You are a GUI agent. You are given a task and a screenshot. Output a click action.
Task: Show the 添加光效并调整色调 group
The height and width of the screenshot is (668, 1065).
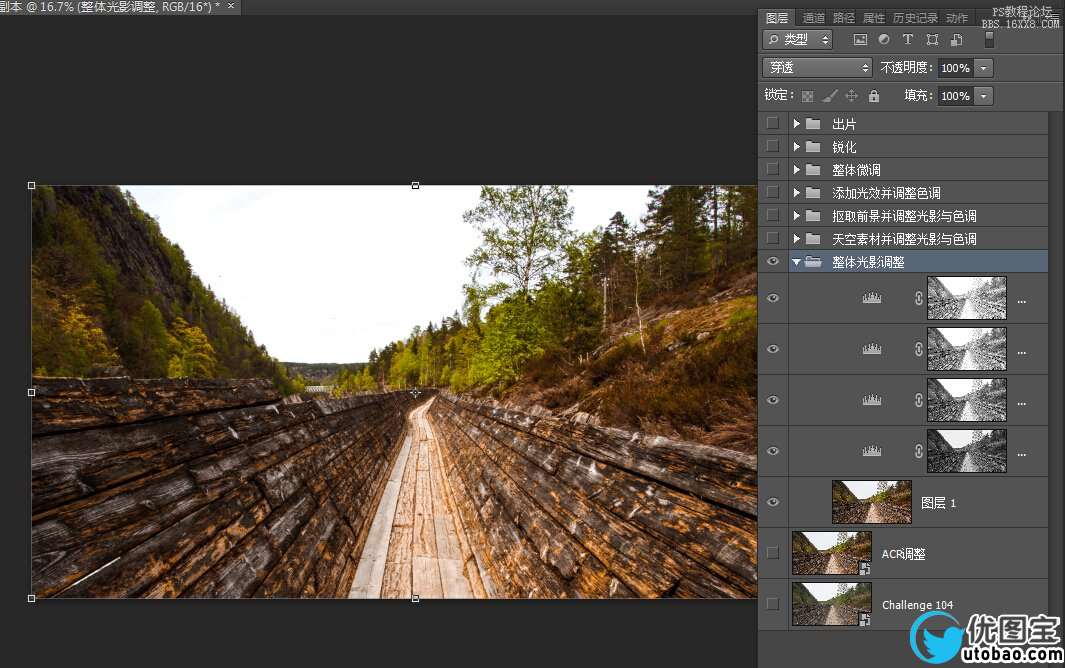point(773,192)
